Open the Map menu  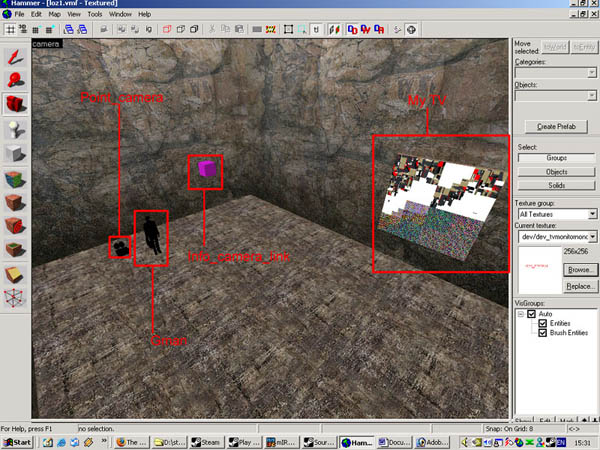click(x=54, y=15)
